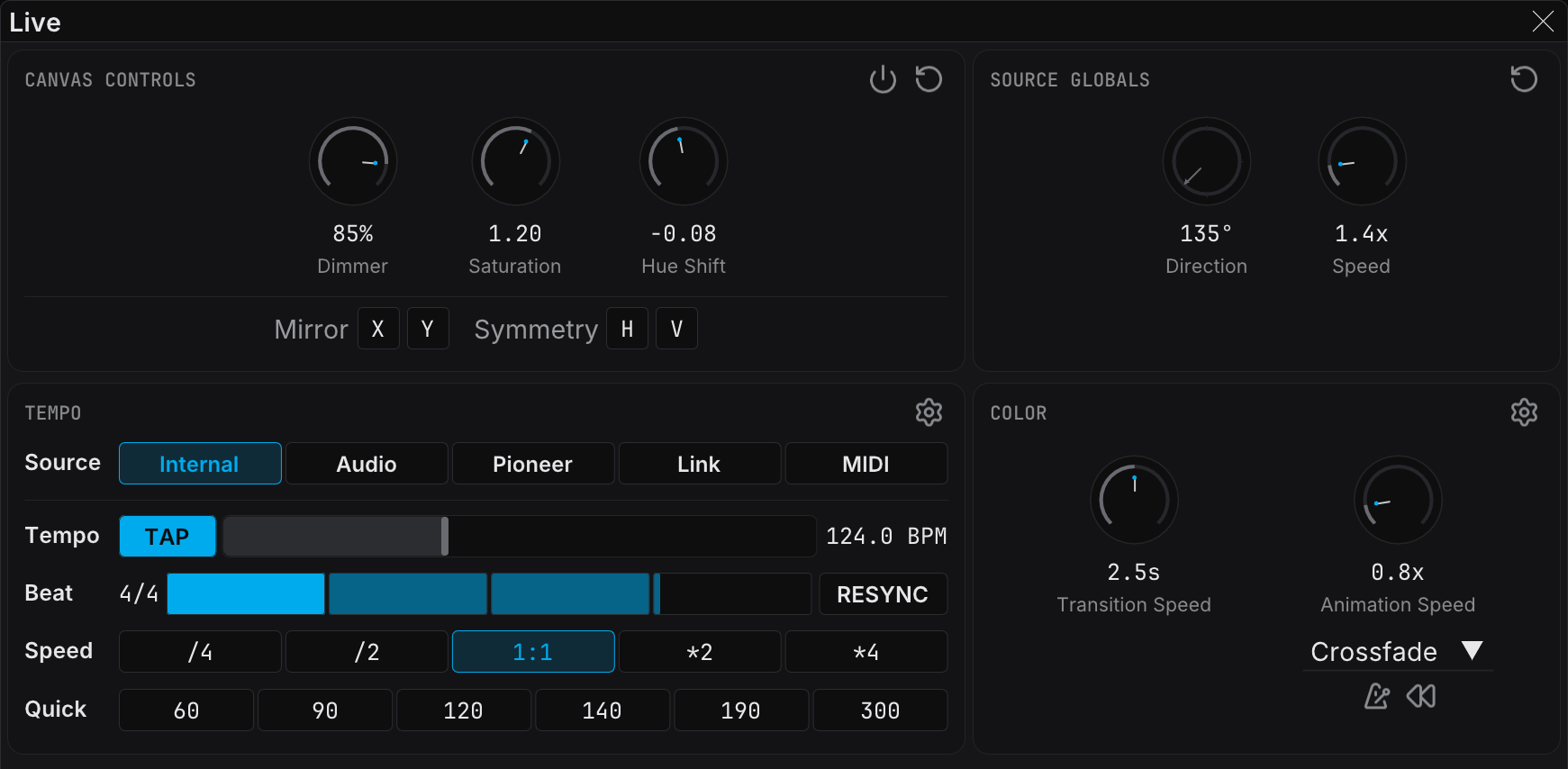Toggle Mirror X

(x=378, y=329)
